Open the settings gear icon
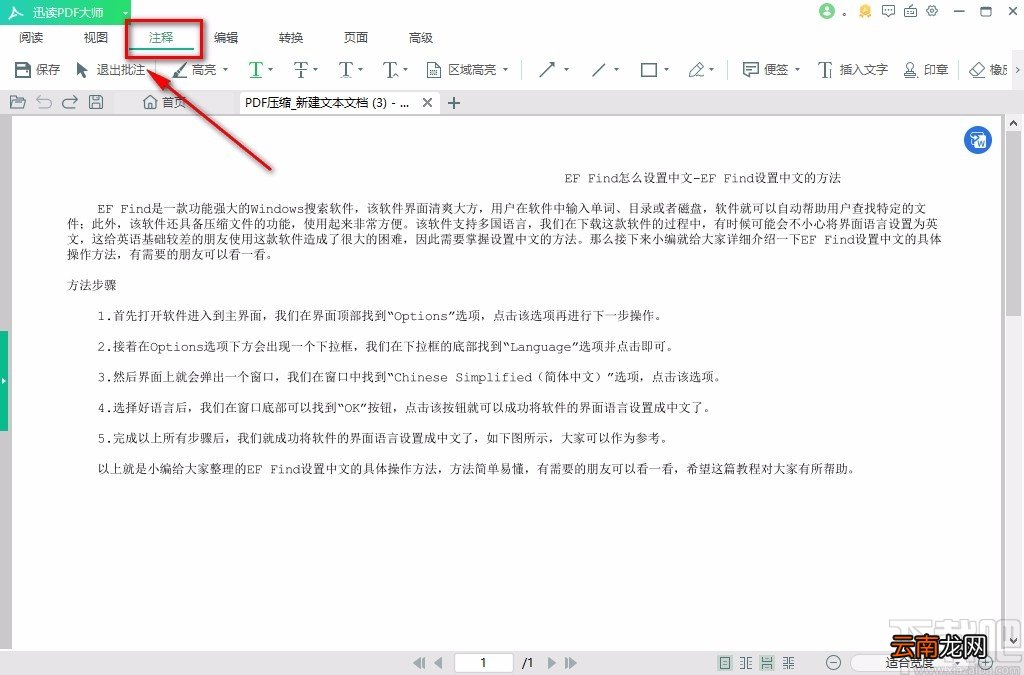 point(933,11)
